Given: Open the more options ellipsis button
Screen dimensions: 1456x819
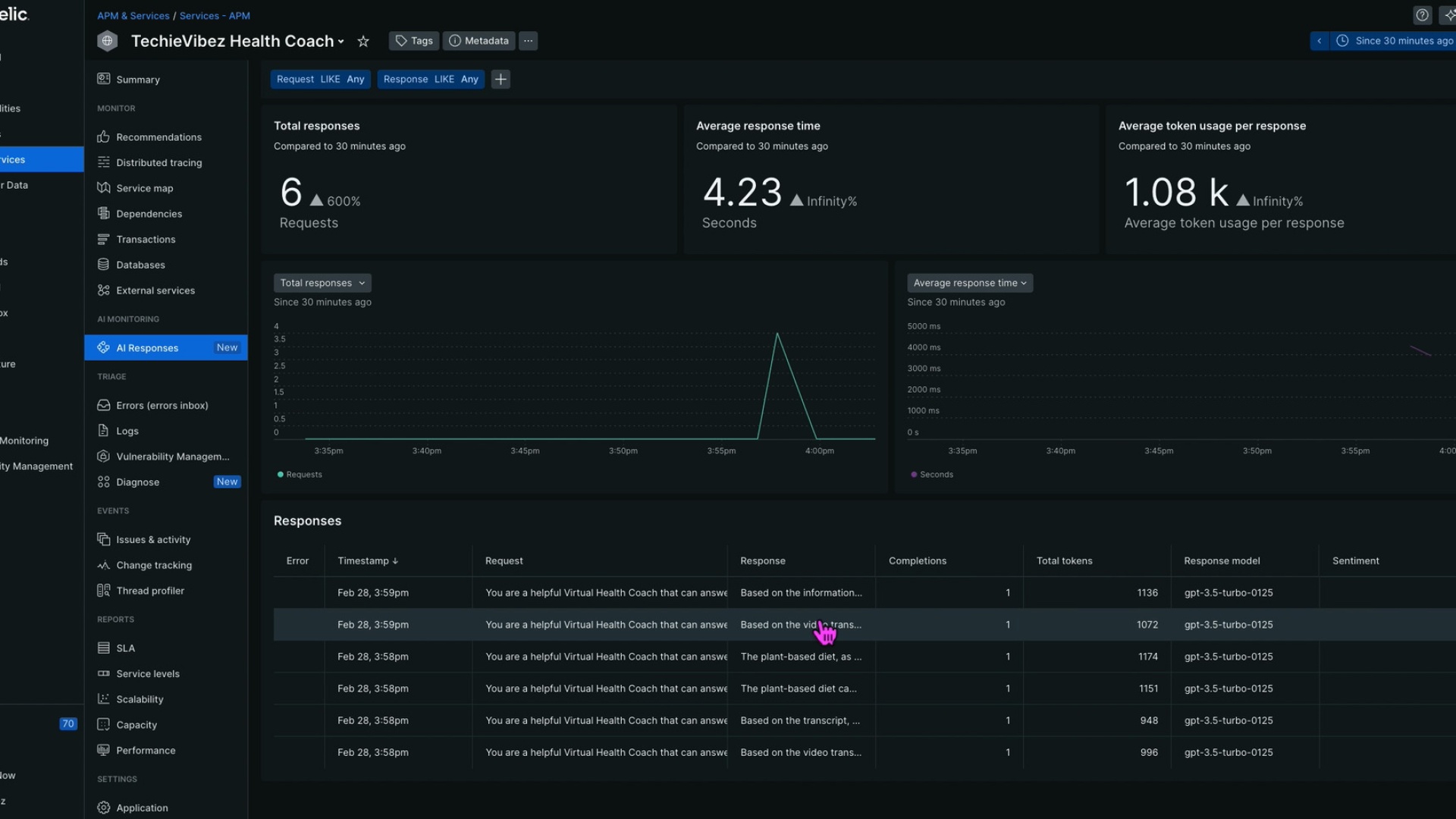Looking at the screenshot, I should tap(529, 41).
